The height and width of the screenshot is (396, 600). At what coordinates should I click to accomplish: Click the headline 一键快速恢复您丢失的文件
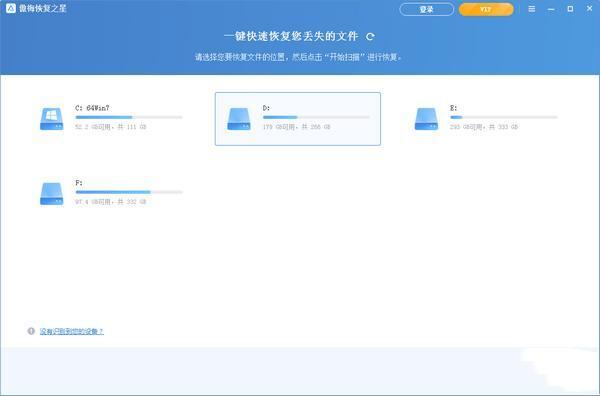click(291, 36)
